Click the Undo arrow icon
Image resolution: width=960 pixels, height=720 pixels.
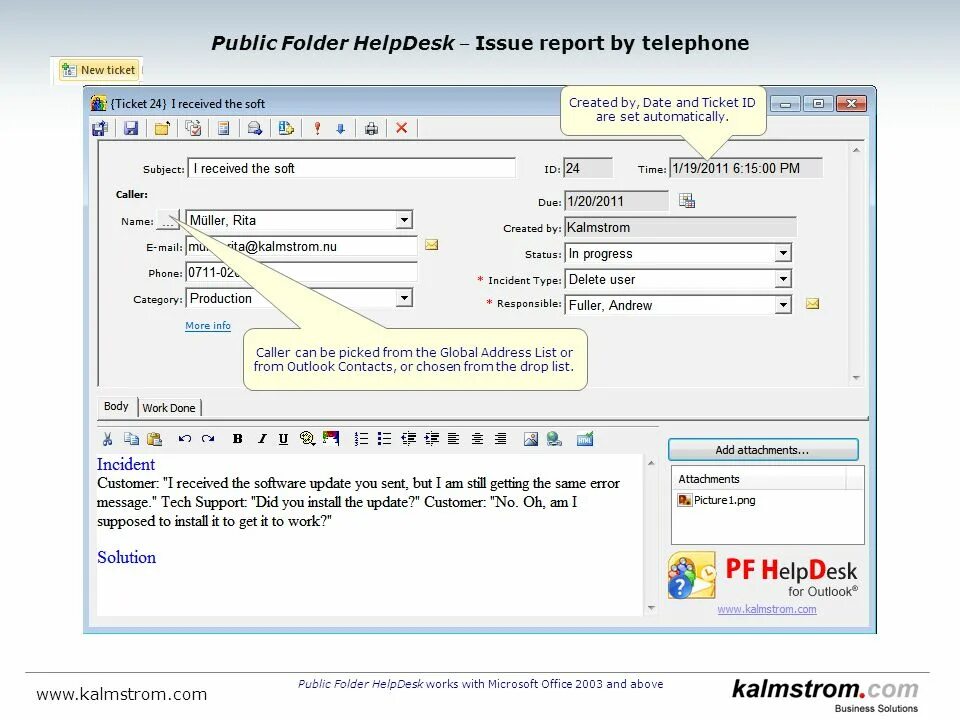(x=185, y=438)
